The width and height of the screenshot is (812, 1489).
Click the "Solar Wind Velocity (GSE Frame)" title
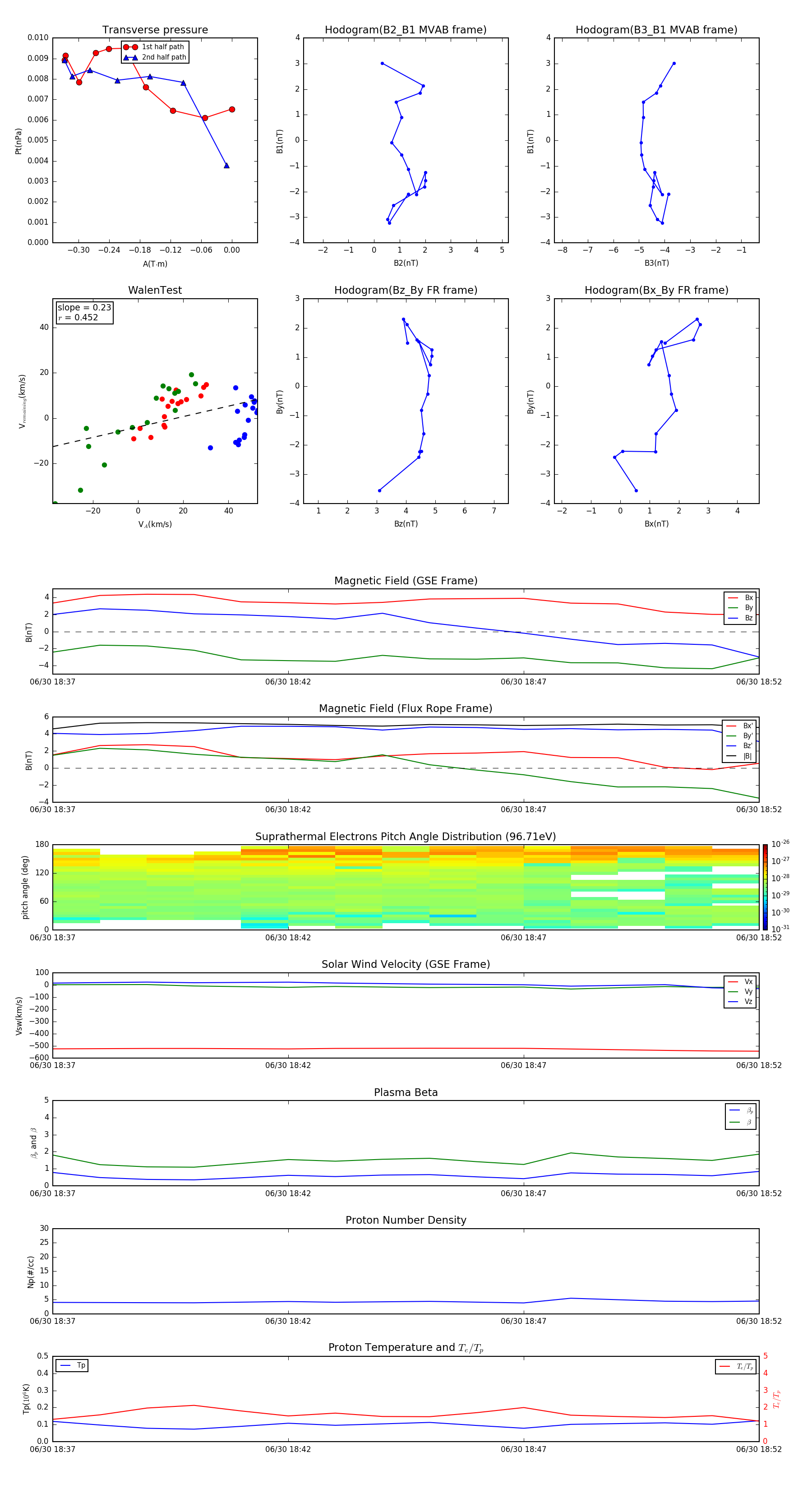[406, 964]
